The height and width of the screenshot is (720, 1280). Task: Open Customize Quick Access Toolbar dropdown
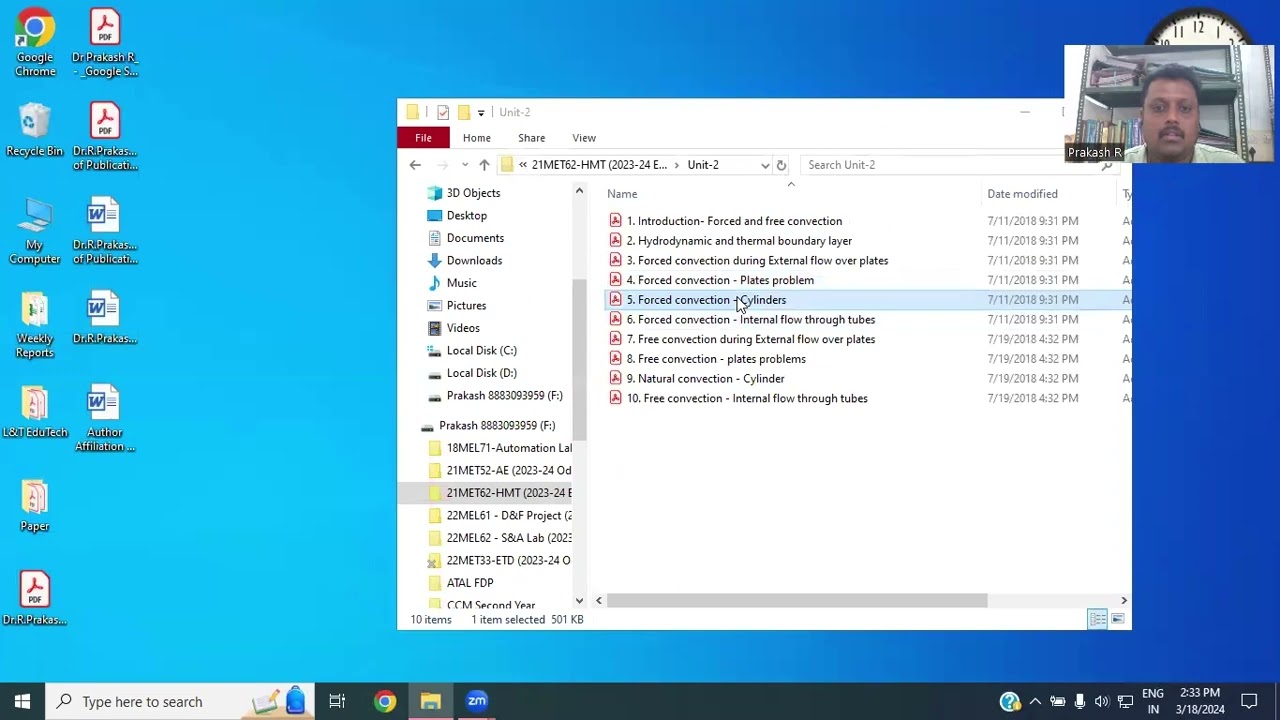[x=481, y=112]
